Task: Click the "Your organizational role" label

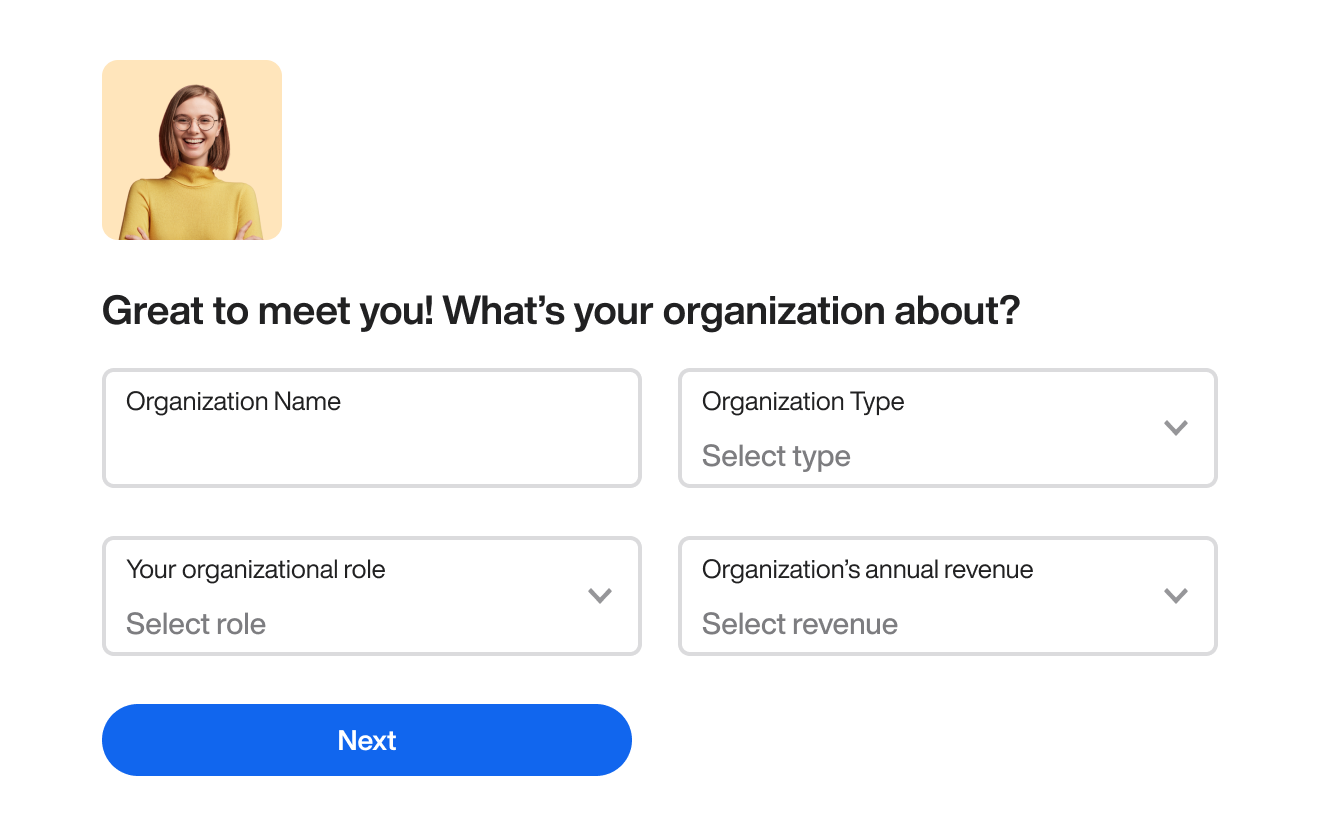Action: [256, 570]
